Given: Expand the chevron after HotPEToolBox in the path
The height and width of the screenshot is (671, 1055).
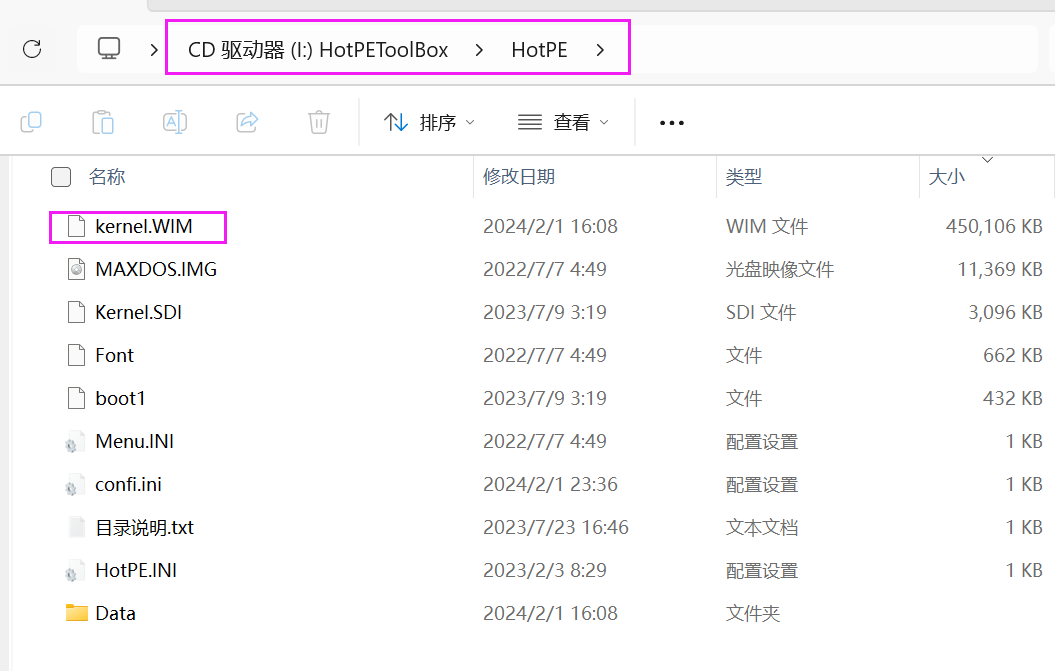Looking at the screenshot, I should coord(479,50).
